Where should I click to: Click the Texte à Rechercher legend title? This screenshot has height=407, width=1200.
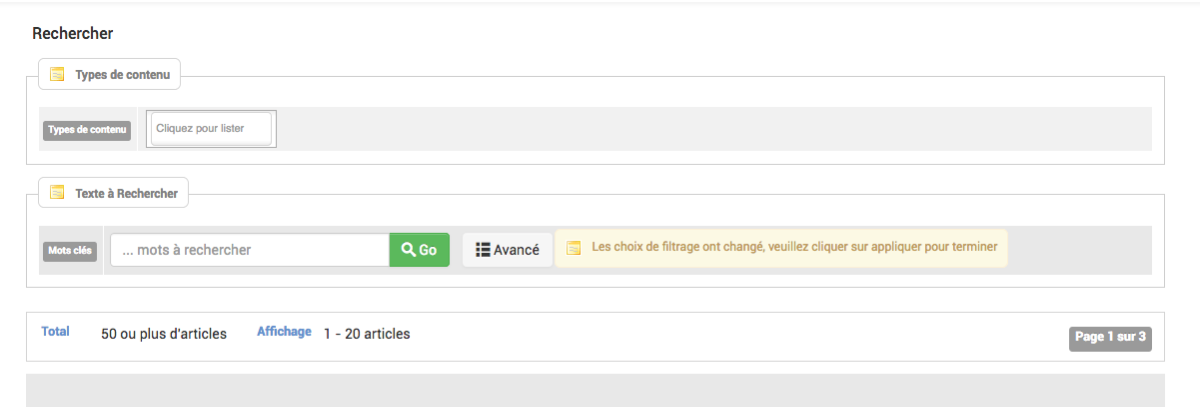tap(126, 194)
